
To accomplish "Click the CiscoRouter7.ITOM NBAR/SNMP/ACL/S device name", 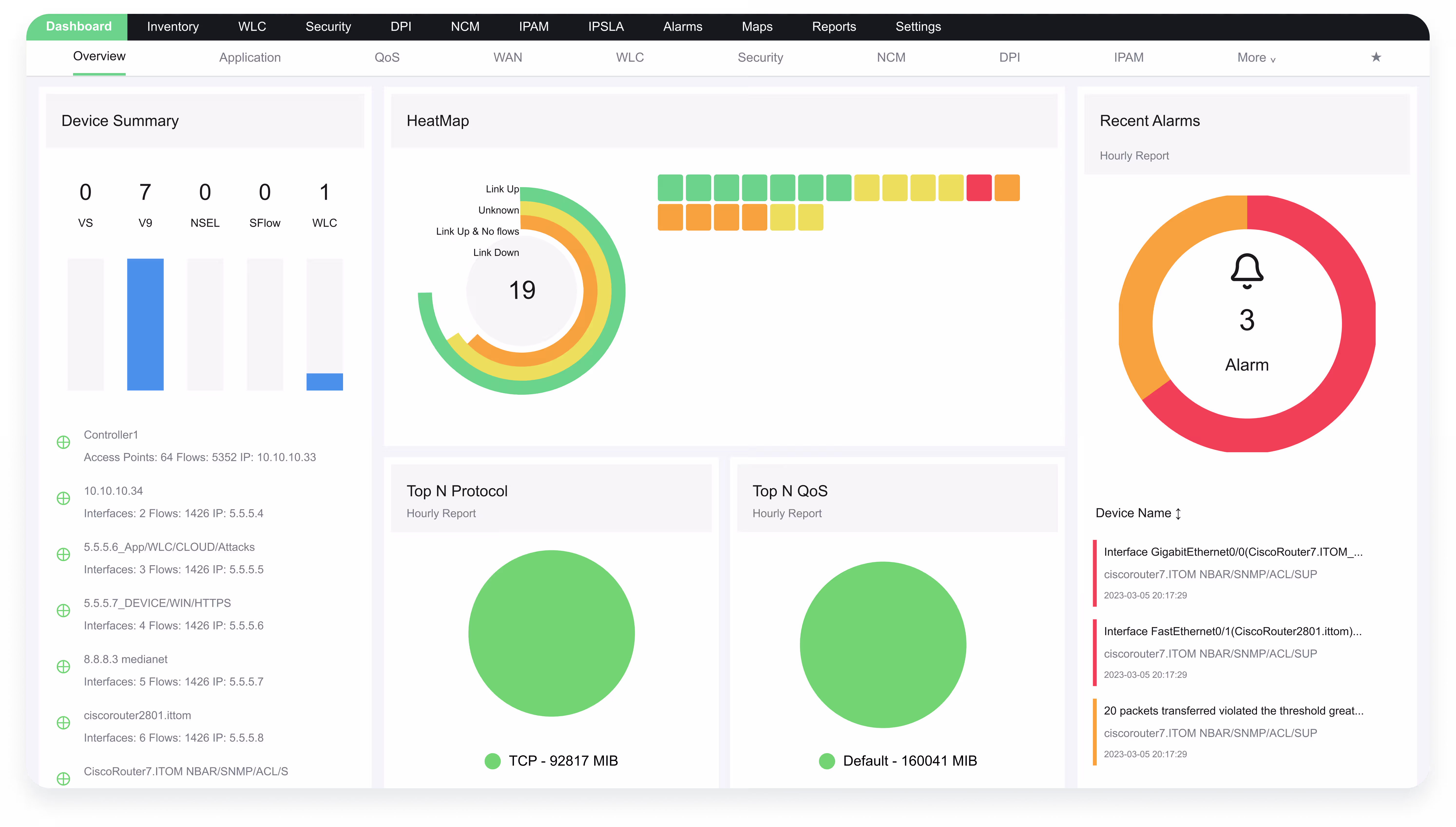I will (186, 771).
